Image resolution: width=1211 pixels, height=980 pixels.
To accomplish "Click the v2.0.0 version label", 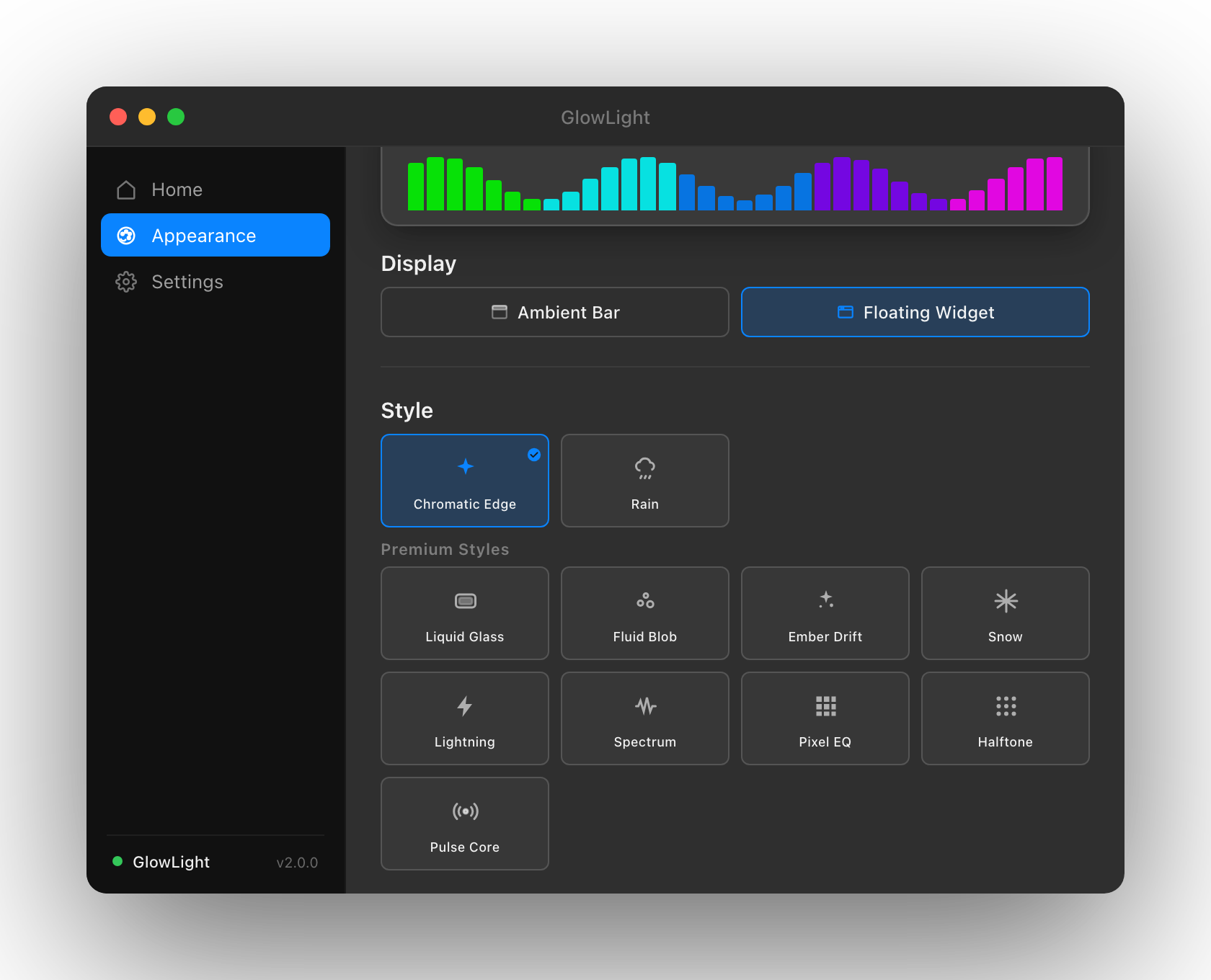I will point(297,863).
